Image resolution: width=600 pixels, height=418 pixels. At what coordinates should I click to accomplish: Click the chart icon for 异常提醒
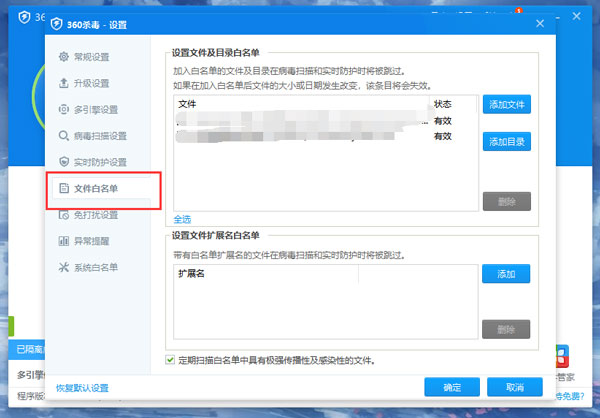pyautogui.click(x=64, y=241)
